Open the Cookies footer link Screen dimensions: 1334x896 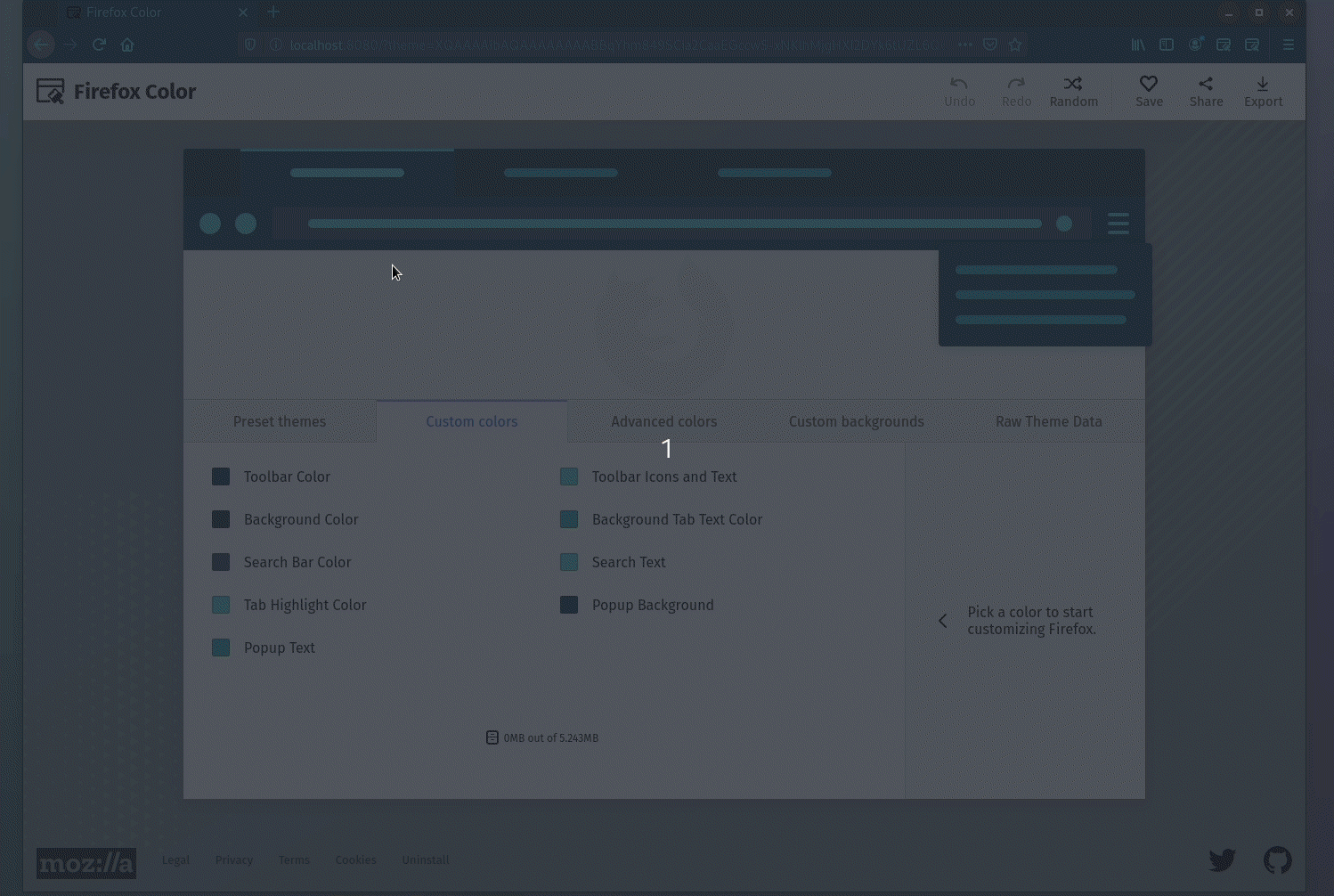pos(355,859)
